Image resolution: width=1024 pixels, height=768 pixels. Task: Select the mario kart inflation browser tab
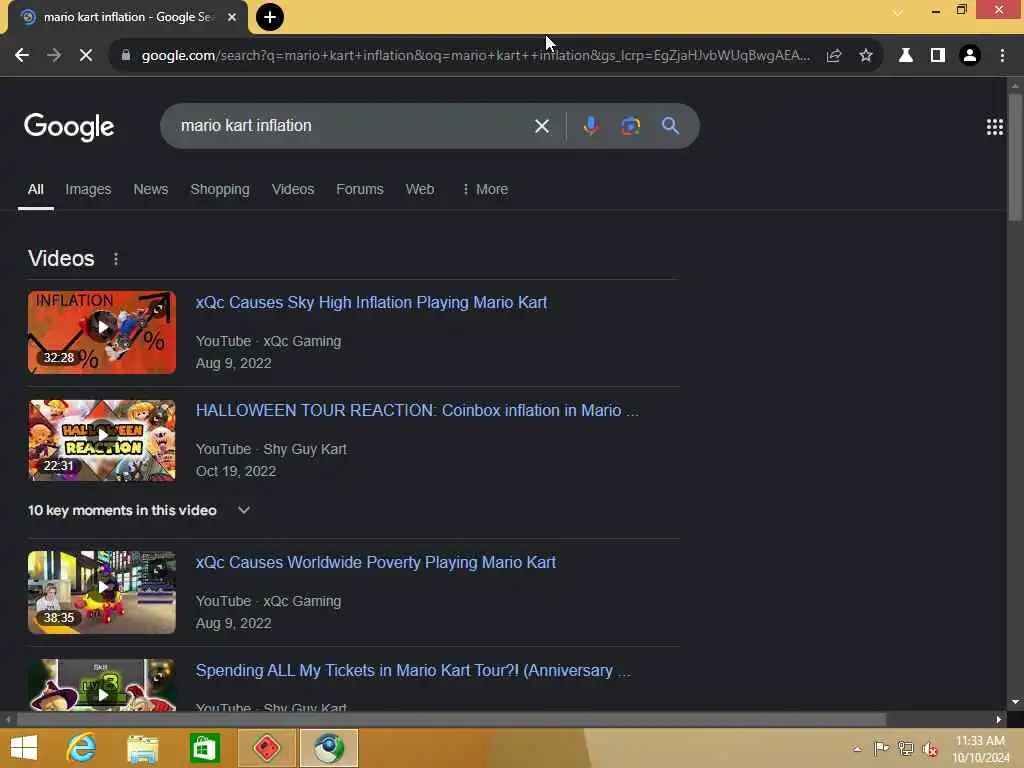point(128,17)
